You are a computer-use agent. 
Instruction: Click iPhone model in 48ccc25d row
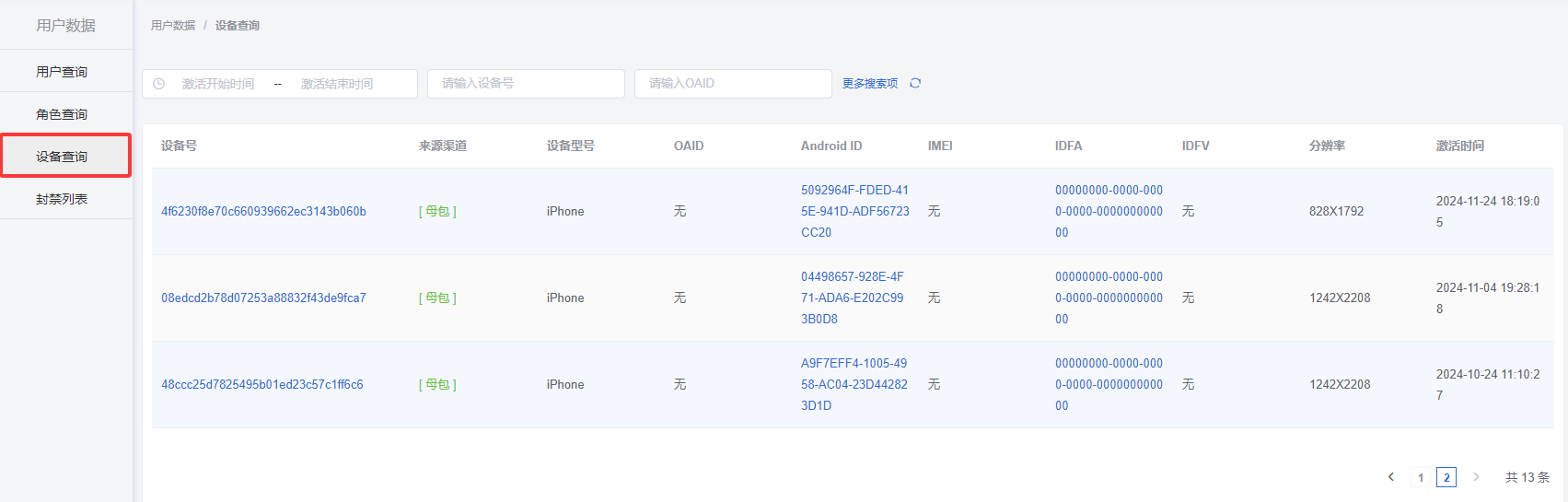pos(565,384)
